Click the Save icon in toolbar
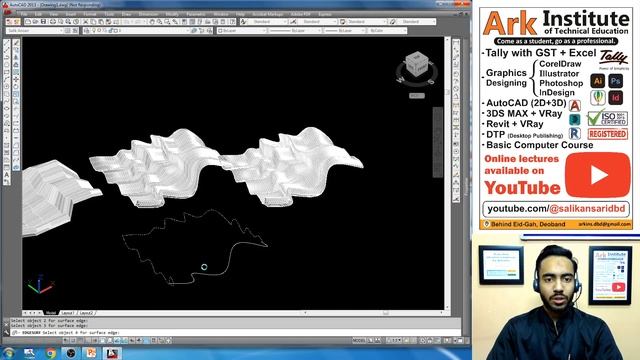Viewport: 640px width, 360px height. [43, 22]
